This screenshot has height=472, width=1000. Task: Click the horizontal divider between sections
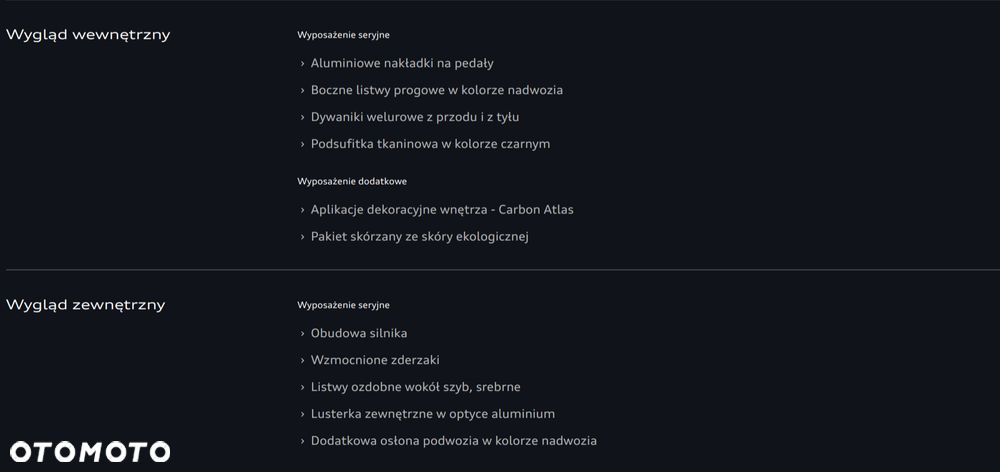pos(500,270)
